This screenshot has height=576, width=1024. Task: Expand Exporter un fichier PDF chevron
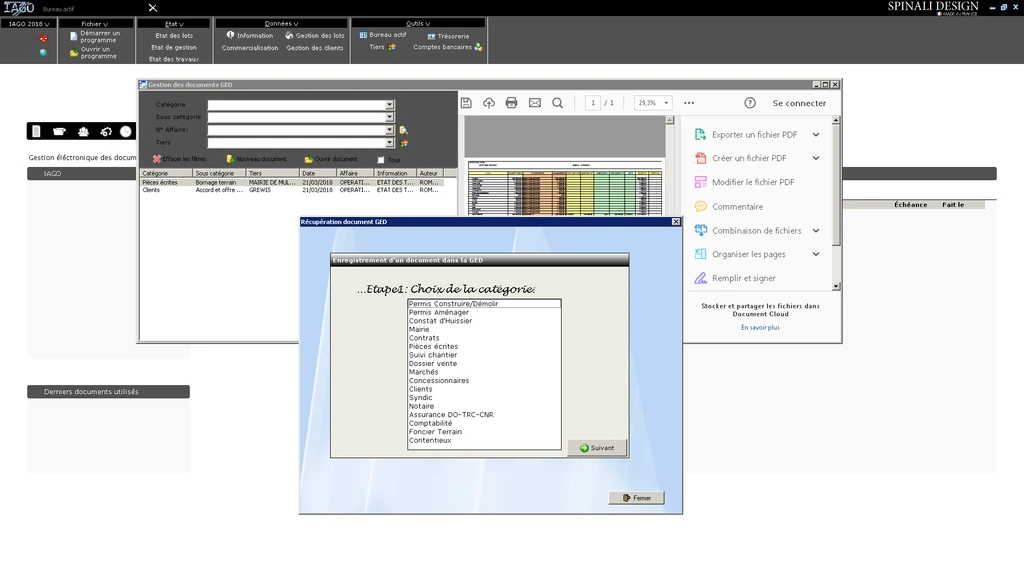816,134
